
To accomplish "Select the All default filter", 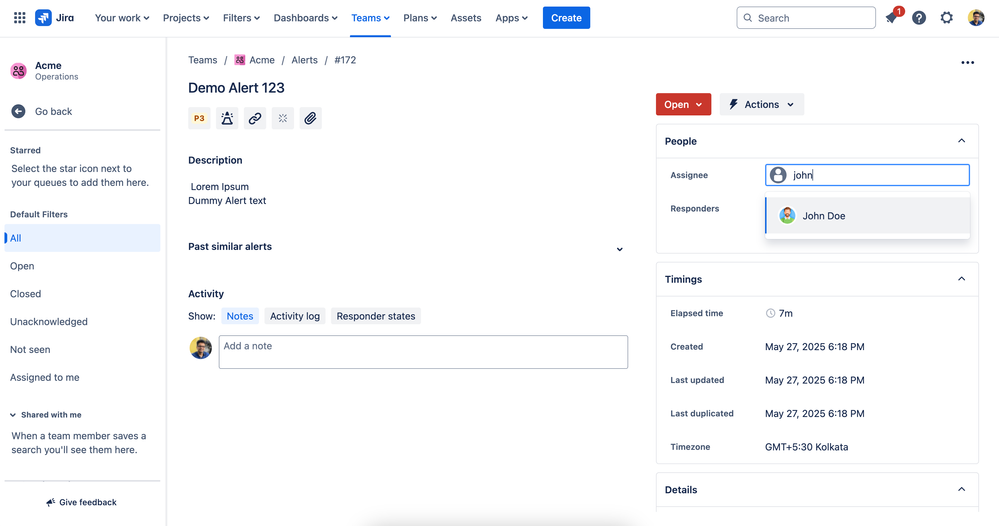I will point(82,238).
